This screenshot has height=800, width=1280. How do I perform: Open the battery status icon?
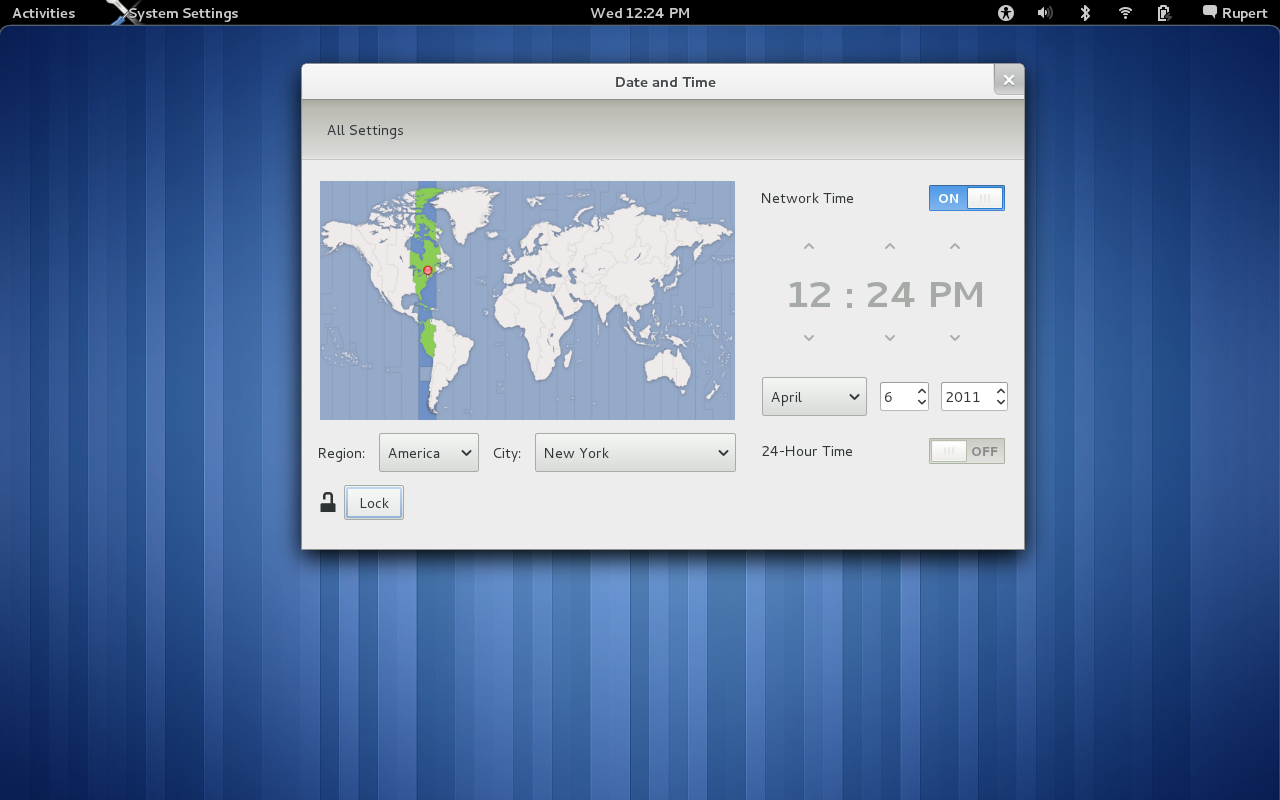[x=1164, y=13]
